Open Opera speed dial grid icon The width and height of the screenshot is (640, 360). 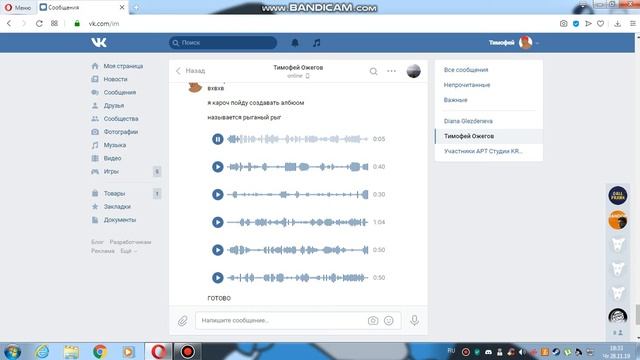point(54,24)
